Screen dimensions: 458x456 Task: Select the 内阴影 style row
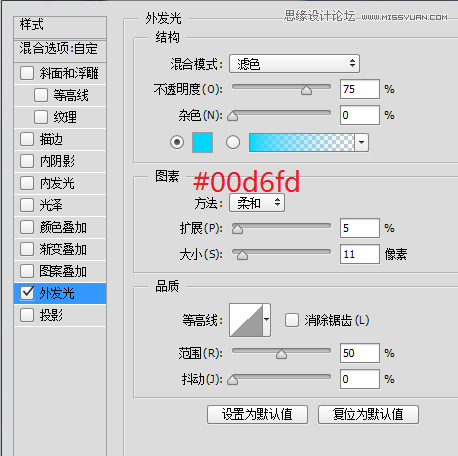click(x=60, y=161)
